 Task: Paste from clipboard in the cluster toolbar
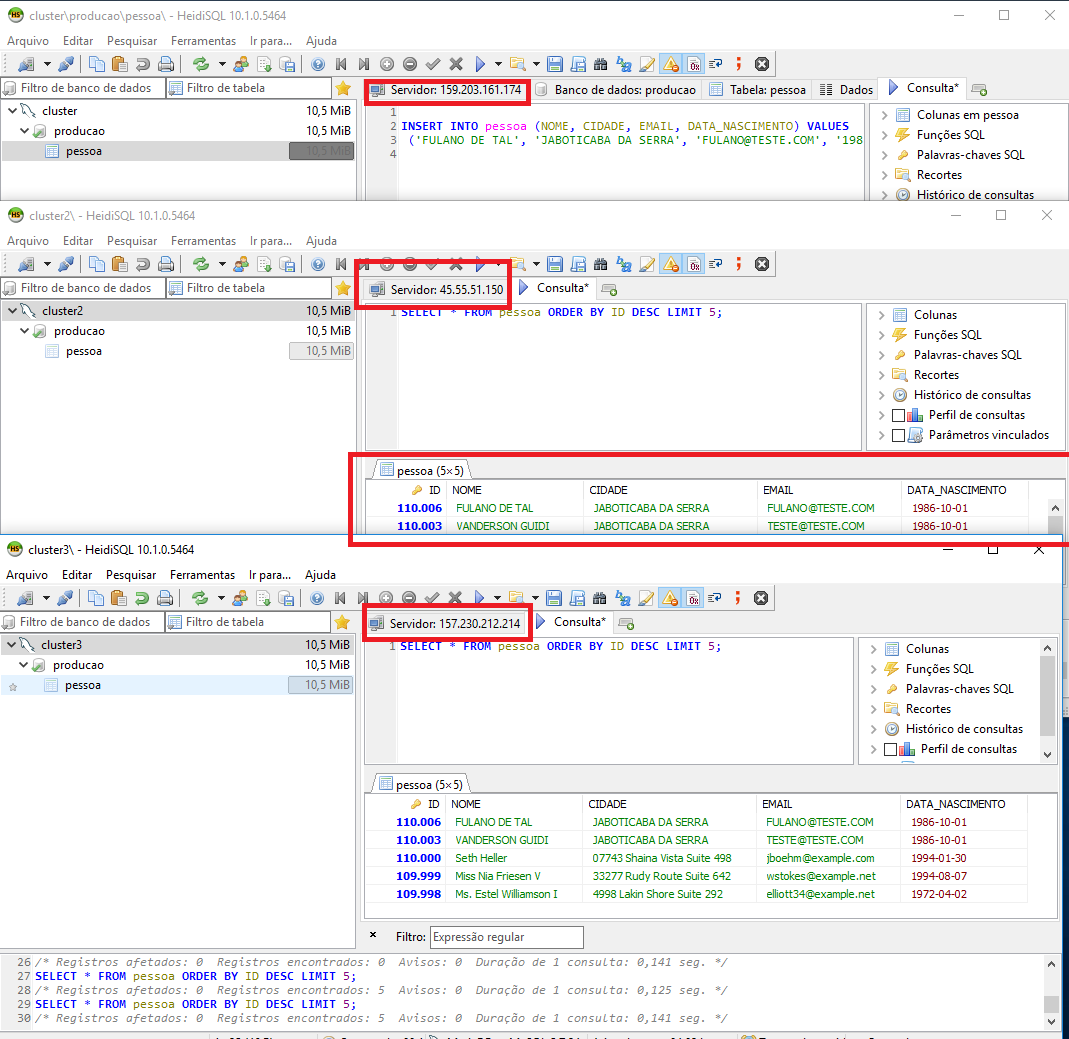(123, 63)
